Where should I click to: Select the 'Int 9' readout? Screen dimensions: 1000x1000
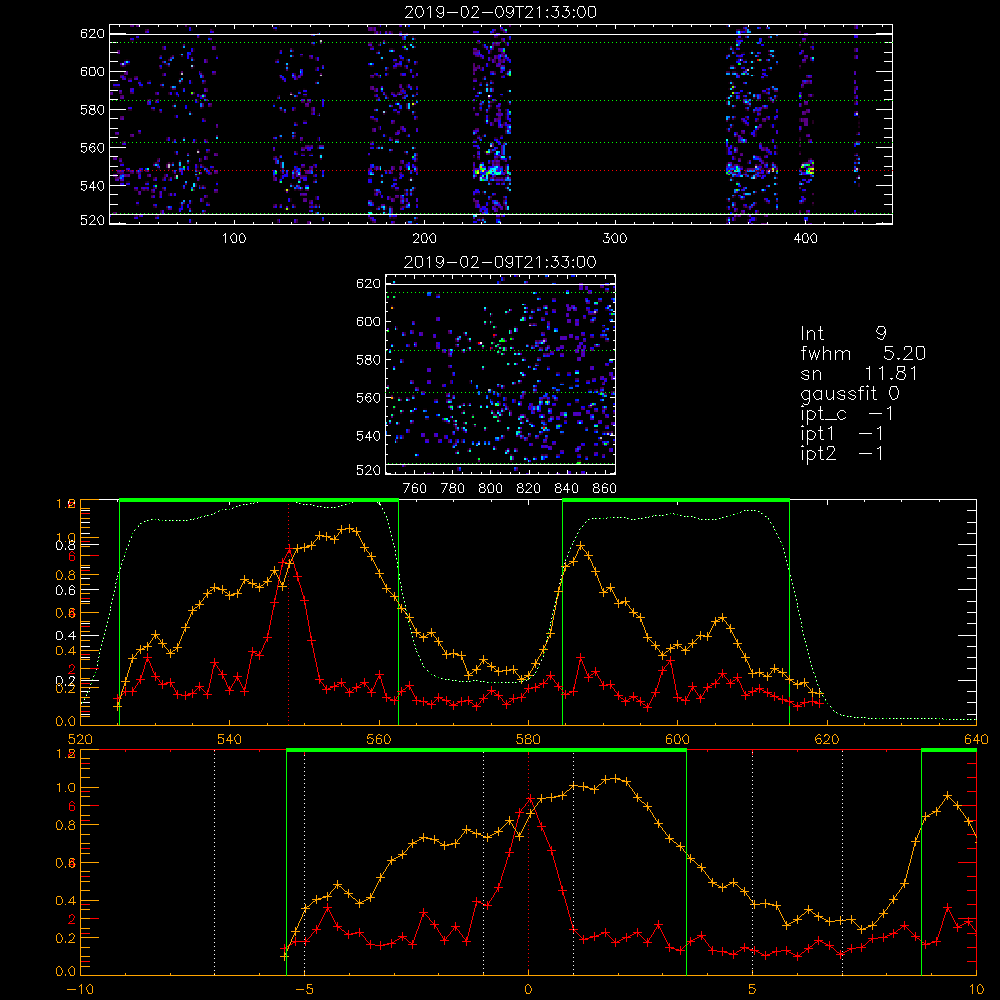(x=844, y=333)
